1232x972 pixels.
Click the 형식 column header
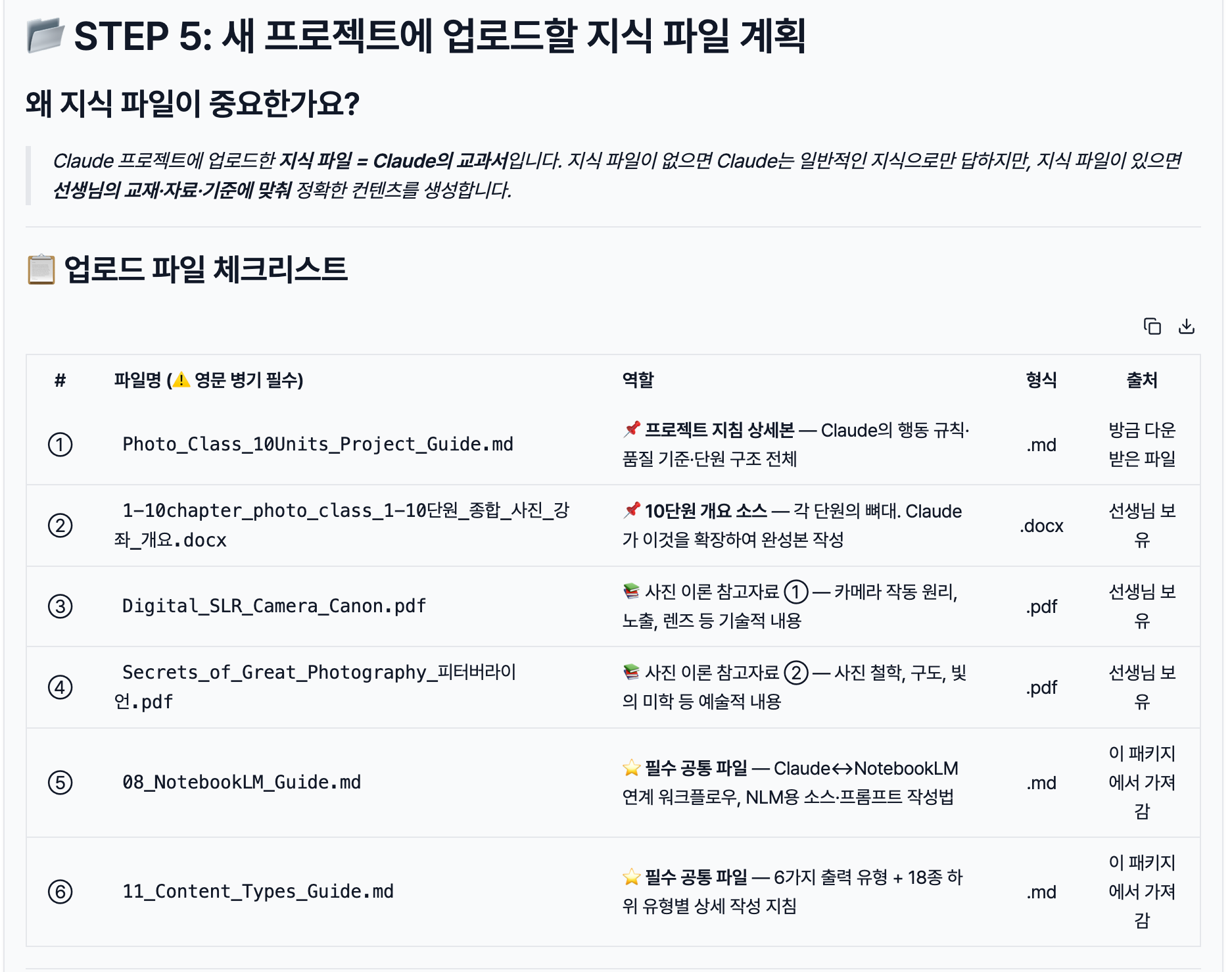click(1041, 380)
